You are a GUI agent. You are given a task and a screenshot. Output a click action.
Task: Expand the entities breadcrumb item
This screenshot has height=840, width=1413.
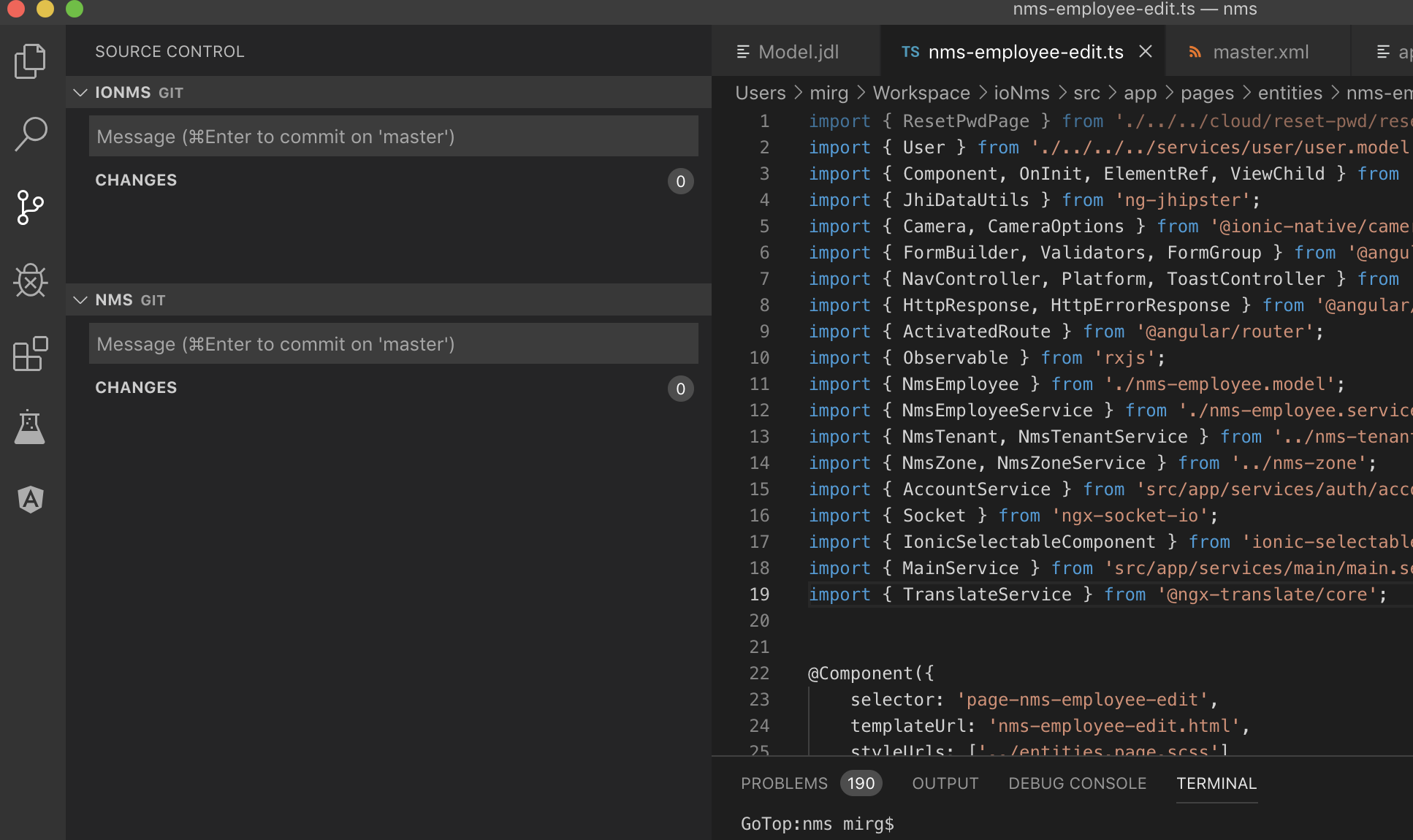(1290, 93)
